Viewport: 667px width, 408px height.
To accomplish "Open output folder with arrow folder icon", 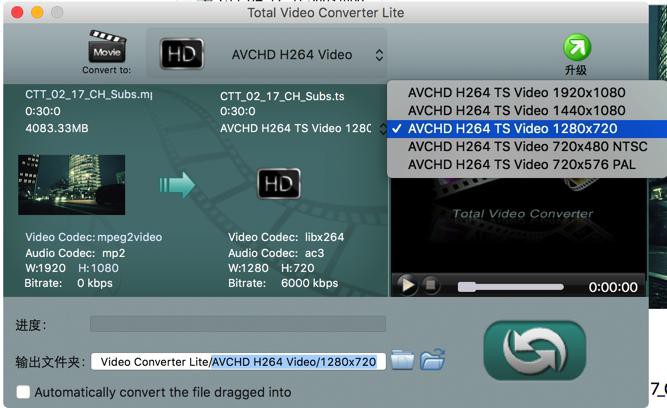I will 432,359.
